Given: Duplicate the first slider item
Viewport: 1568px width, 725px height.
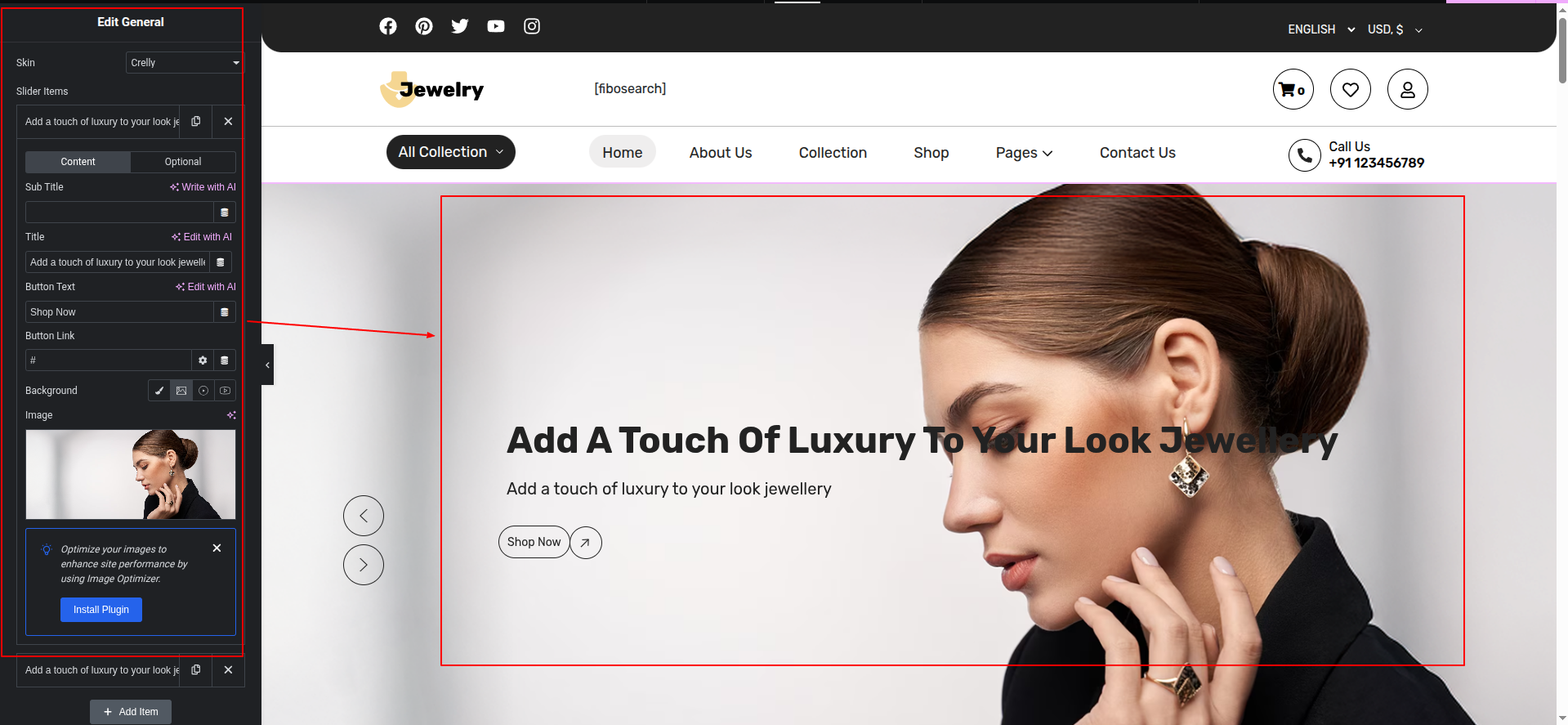Looking at the screenshot, I should click(x=196, y=122).
